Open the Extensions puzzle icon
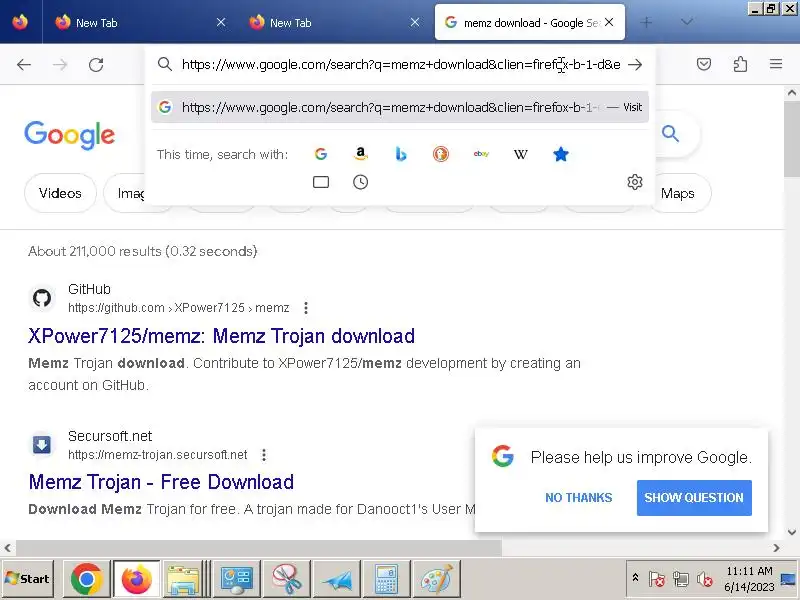The height and width of the screenshot is (600, 800). (x=740, y=64)
